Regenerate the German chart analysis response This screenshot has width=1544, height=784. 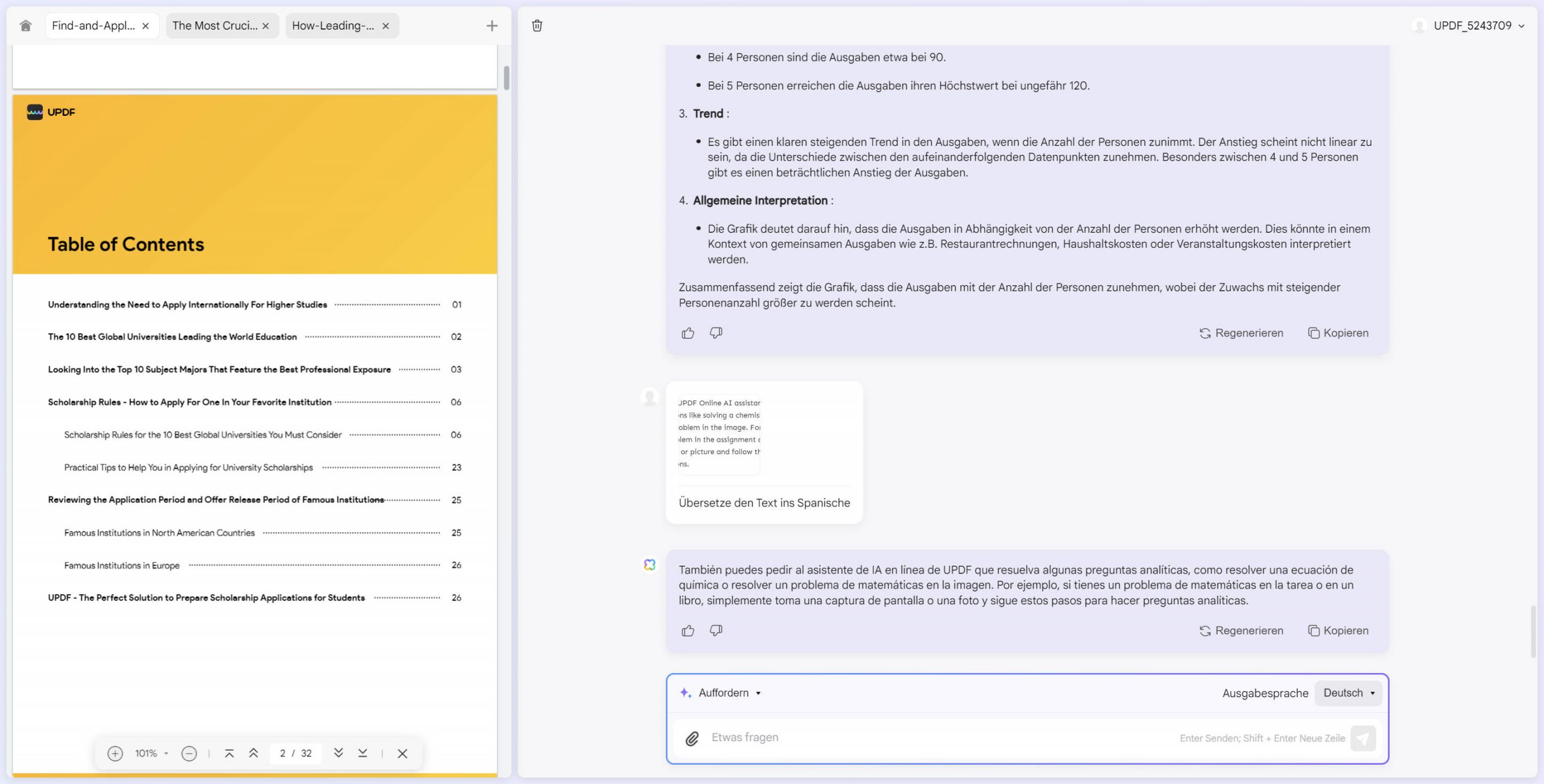pyautogui.click(x=1241, y=333)
